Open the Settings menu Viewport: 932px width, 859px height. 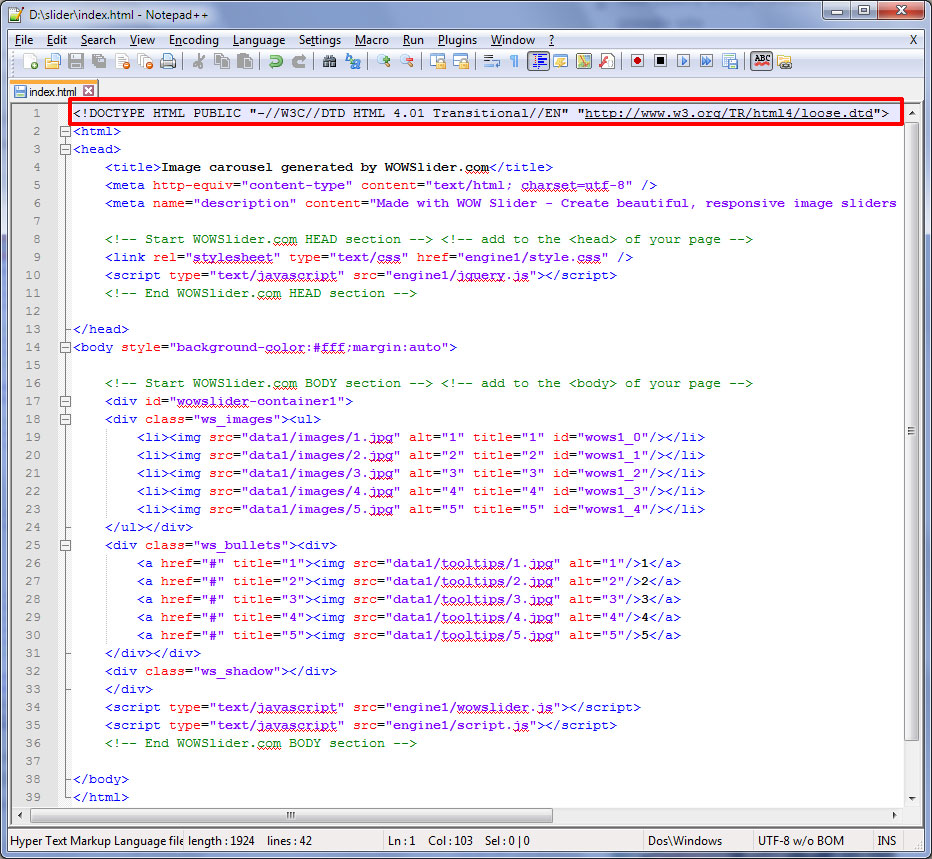click(x=320, y=40)
